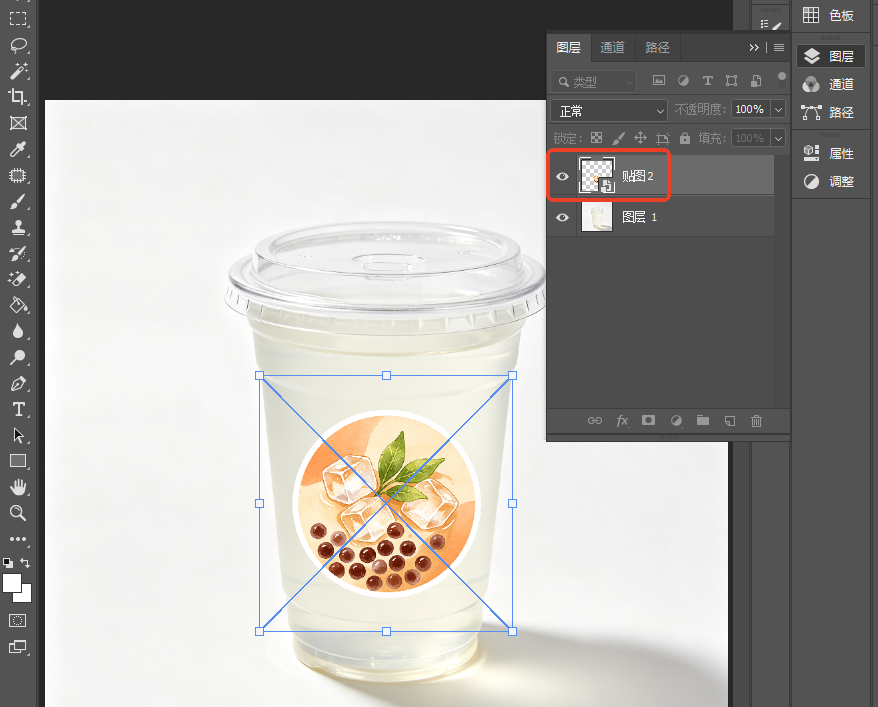Select the Rectangular Marquee tool

[x=18, y=18]
